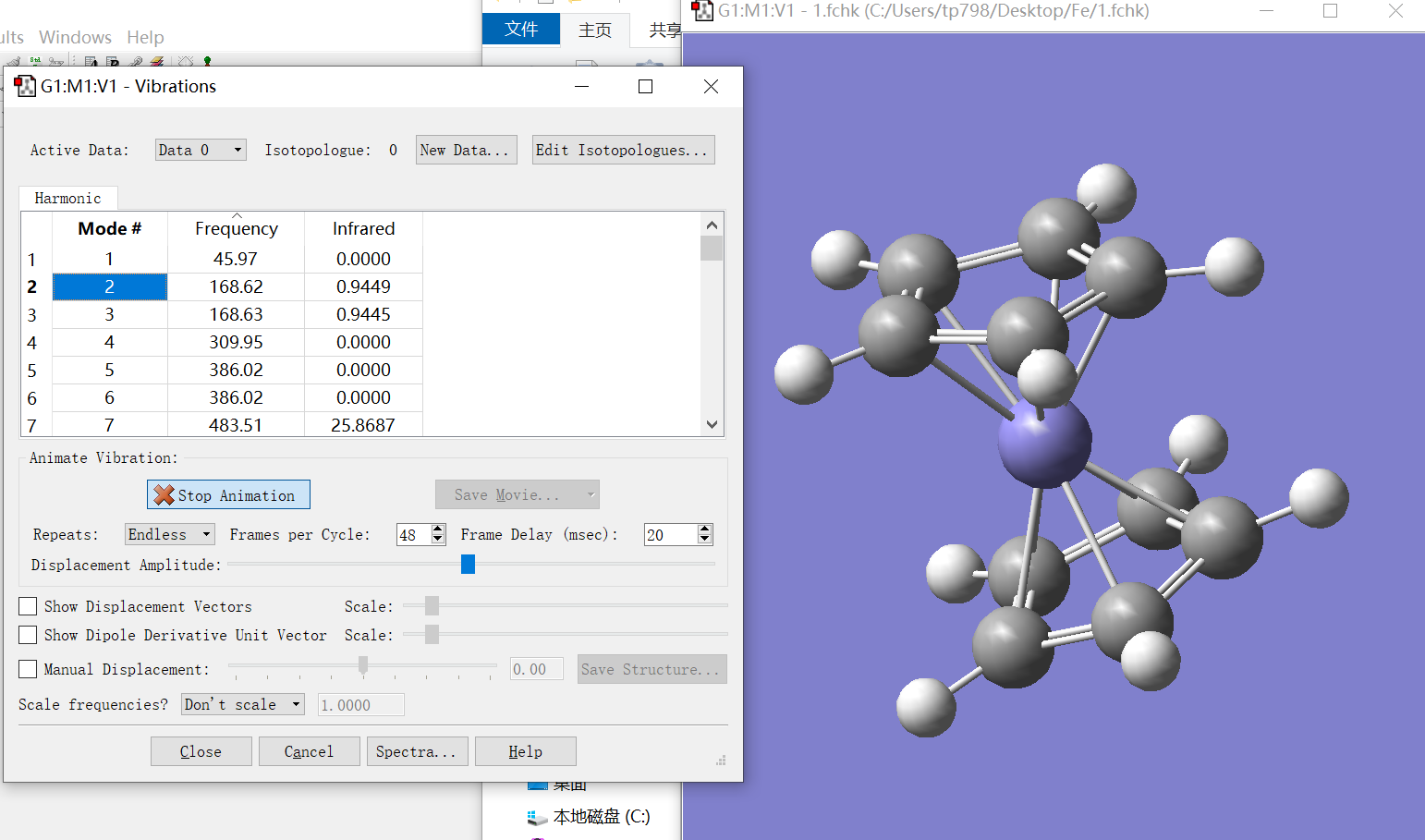Screen dimensions: 1425x840
Task: Click the Edit Isotopologues... button
Action: pos(623,150)
